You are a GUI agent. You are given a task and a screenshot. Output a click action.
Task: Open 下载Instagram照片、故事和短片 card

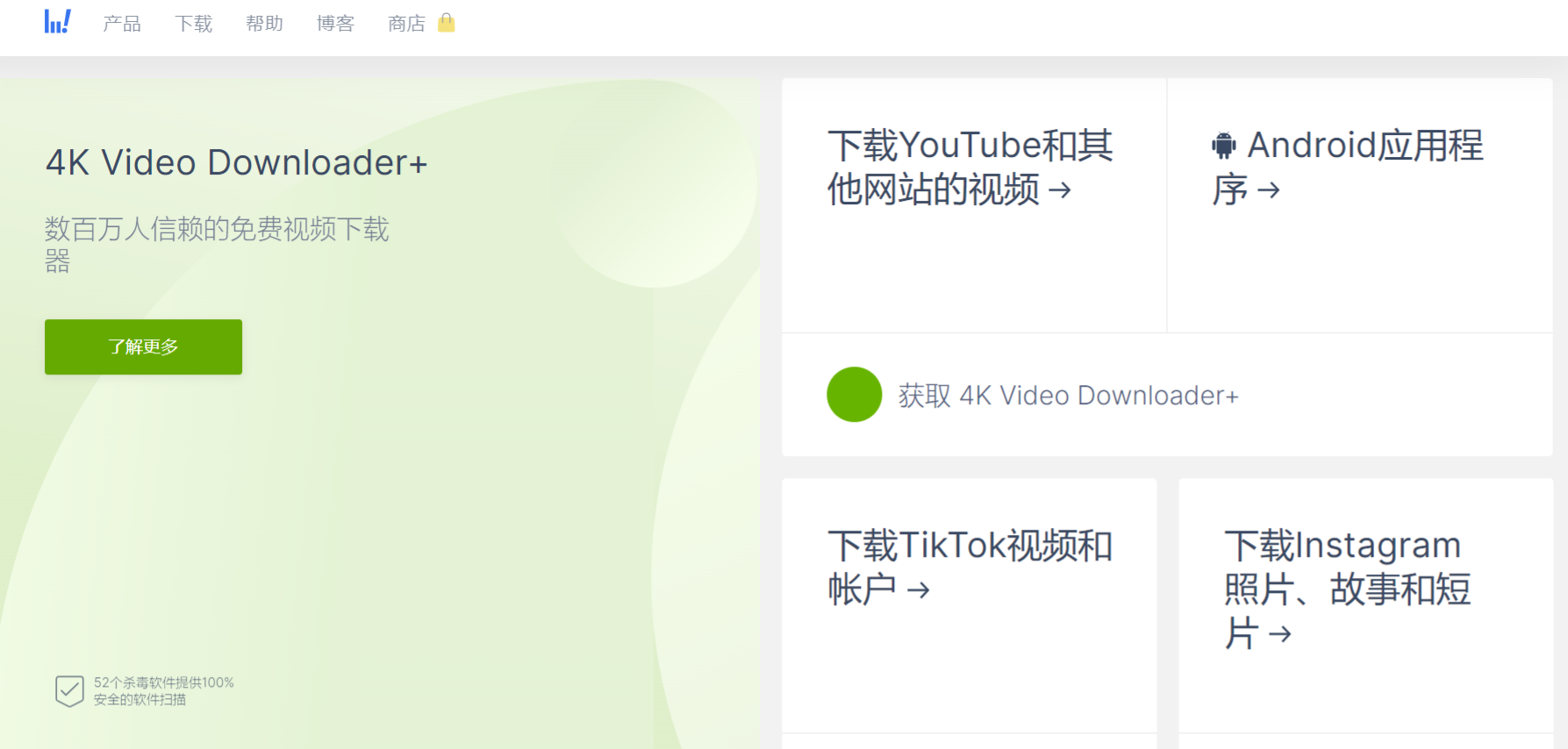click(1366, 605)
